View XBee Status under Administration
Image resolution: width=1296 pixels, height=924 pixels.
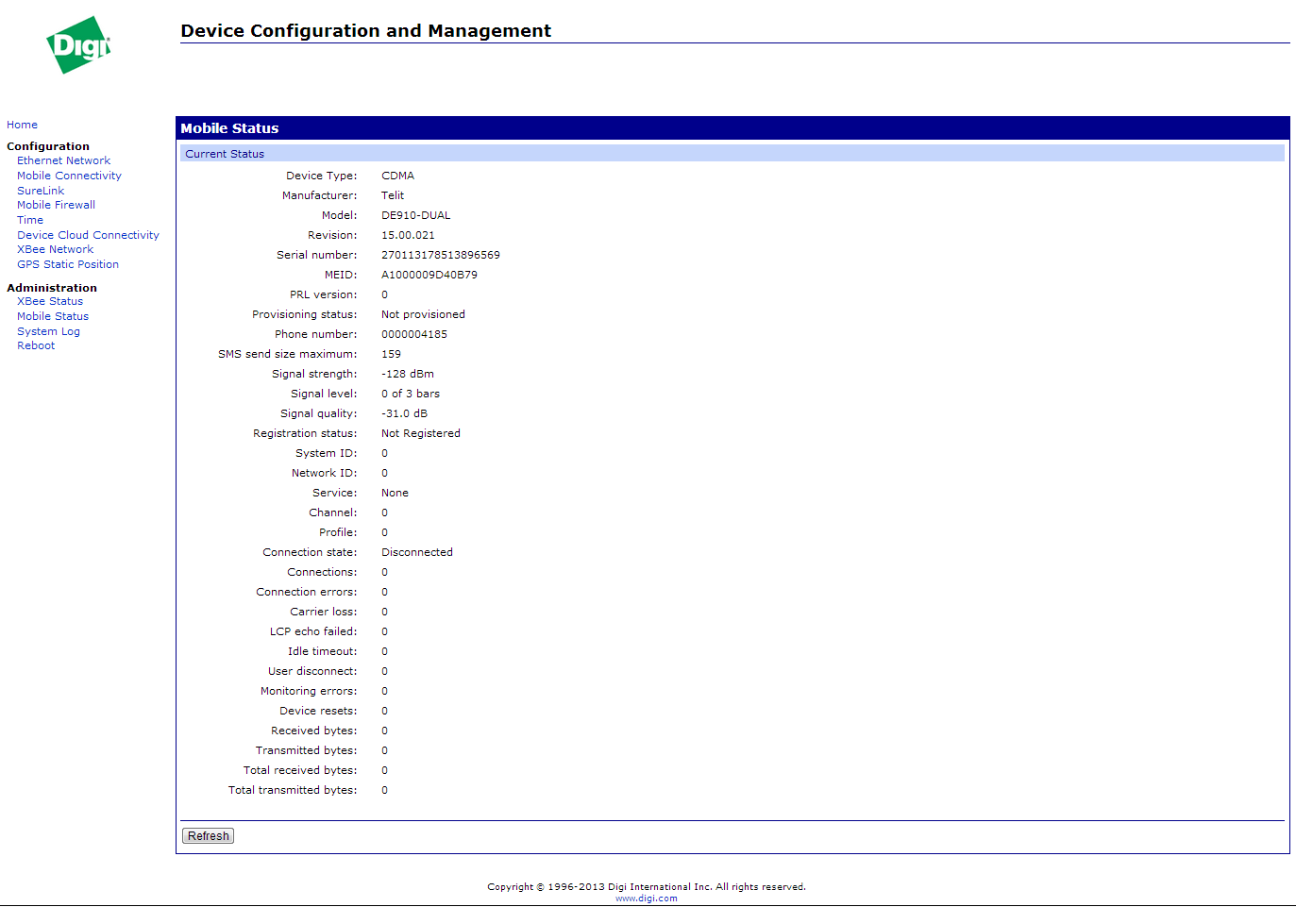pyautogui.click(x=50, y=301)
